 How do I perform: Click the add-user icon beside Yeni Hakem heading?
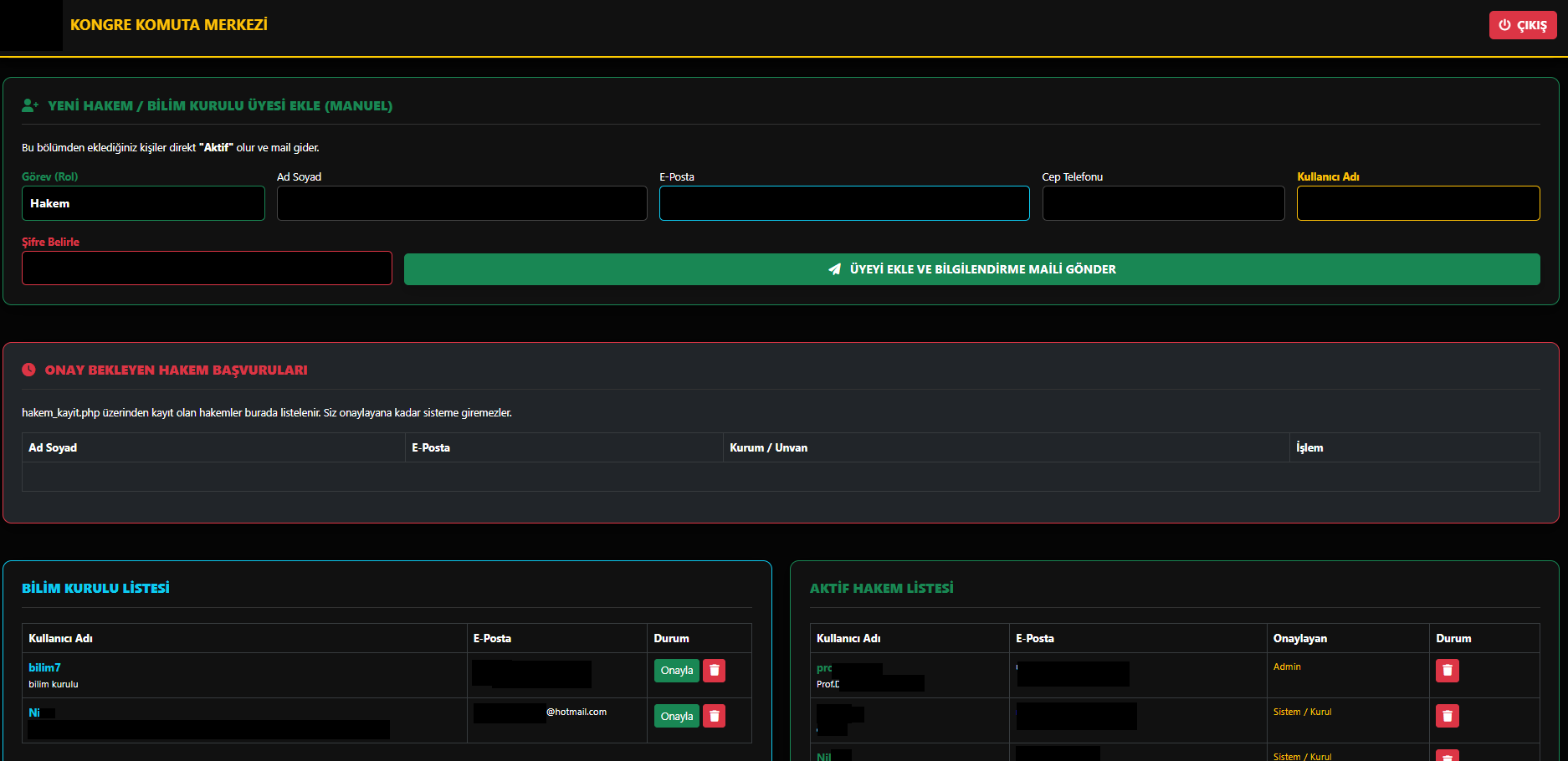pos(30,105)
